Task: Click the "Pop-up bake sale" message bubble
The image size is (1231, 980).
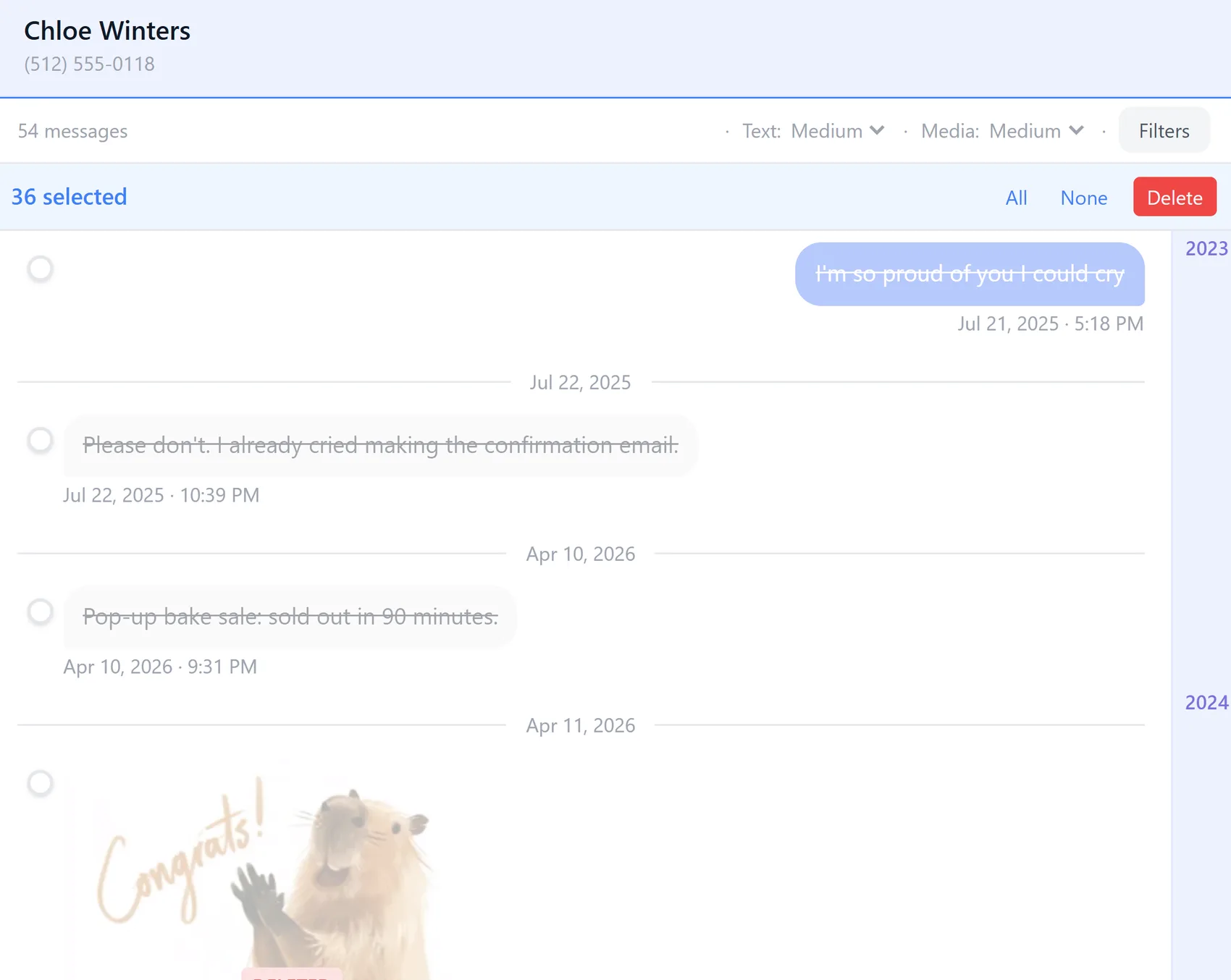Action: pos(290,617)
